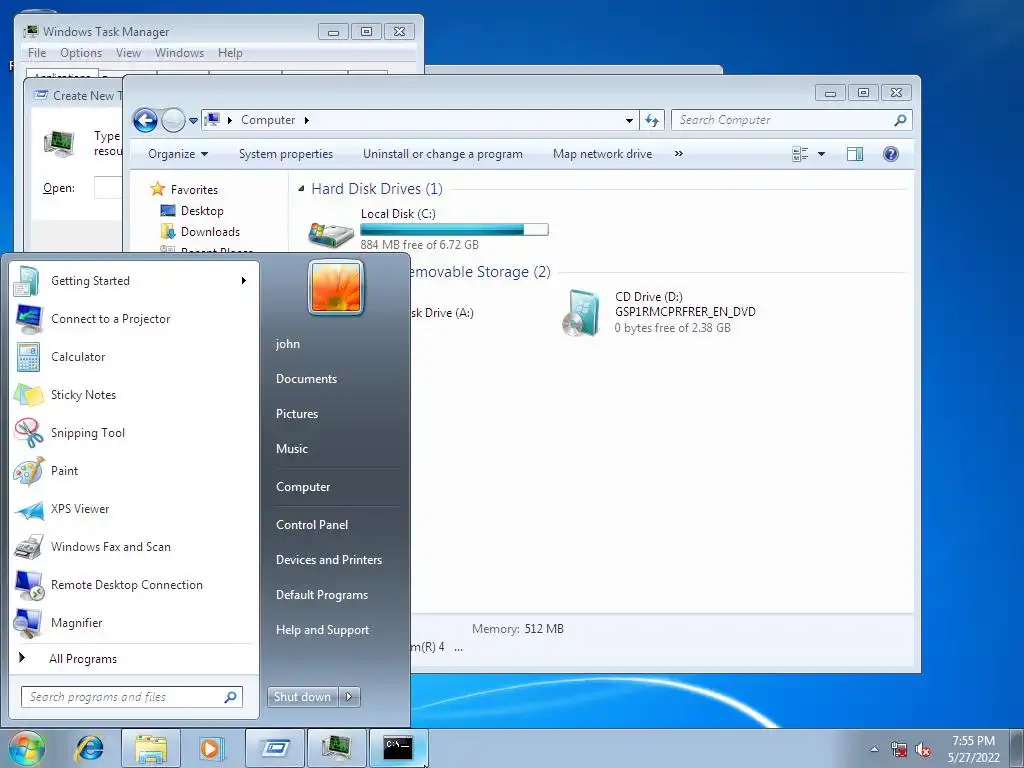Click the Search Computer field
Image resolution: width=1024 pixels, height=768 pixels.
(x=792, y=120)
